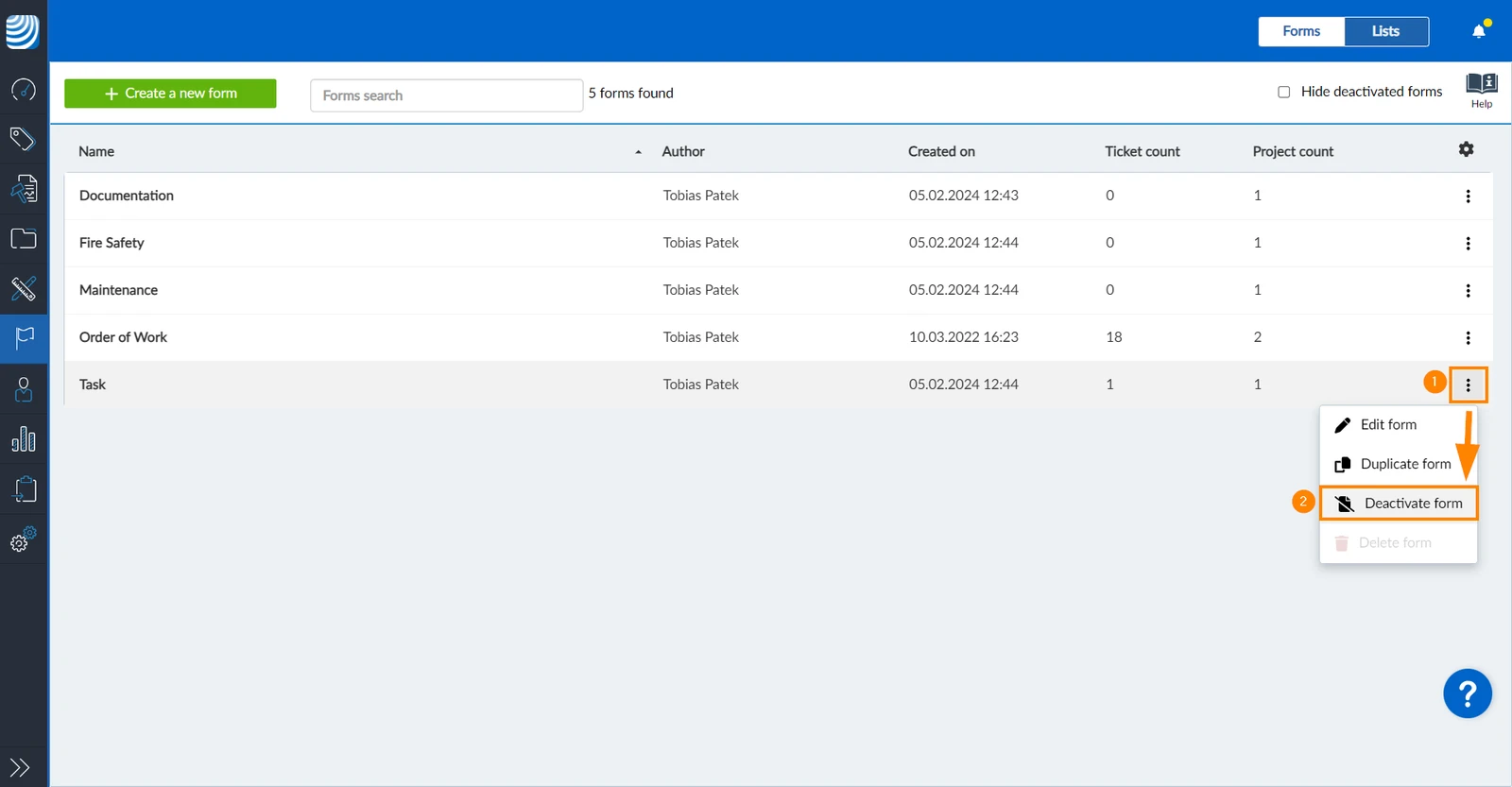Viewport: 1512px width, 787px height.
Task: Open the dashboard speedometer icon in sidebar
Action: click(x=24, y=90)
